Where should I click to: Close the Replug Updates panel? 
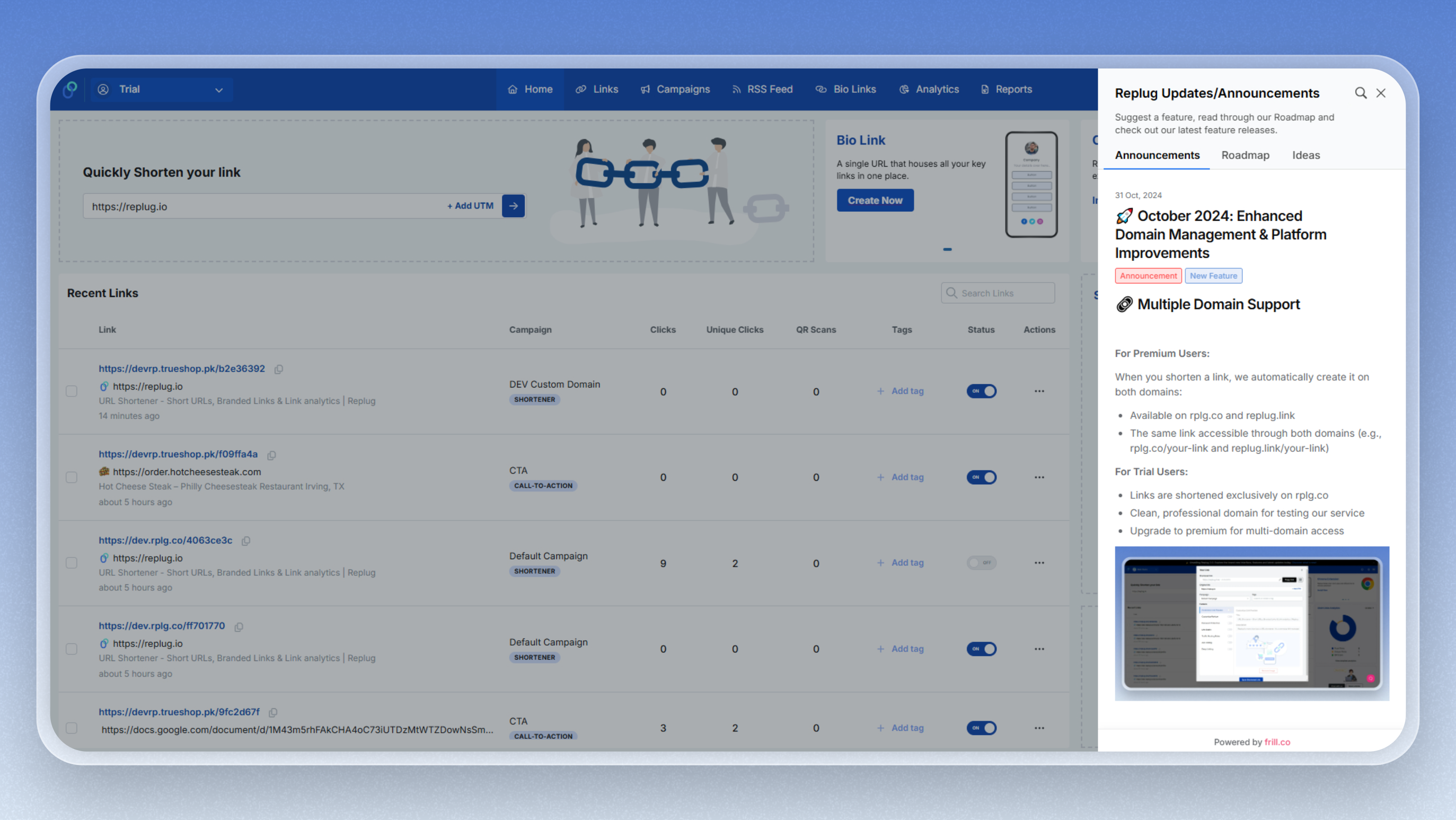1381,93
